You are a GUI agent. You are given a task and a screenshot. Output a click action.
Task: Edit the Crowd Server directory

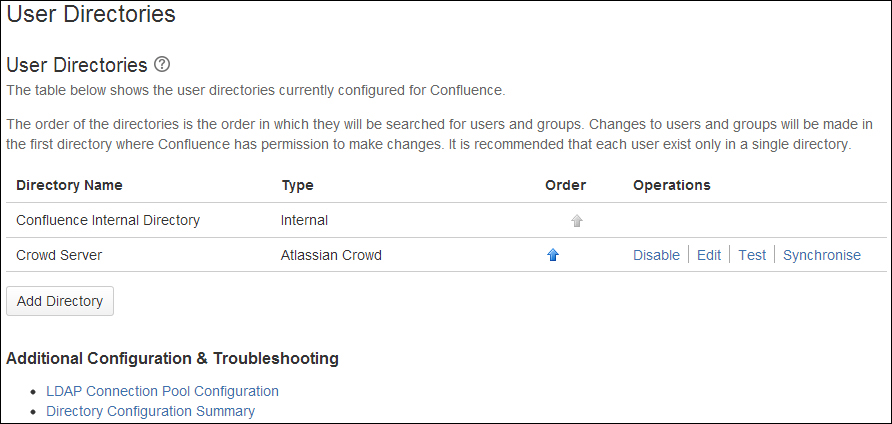click(709, 255)
